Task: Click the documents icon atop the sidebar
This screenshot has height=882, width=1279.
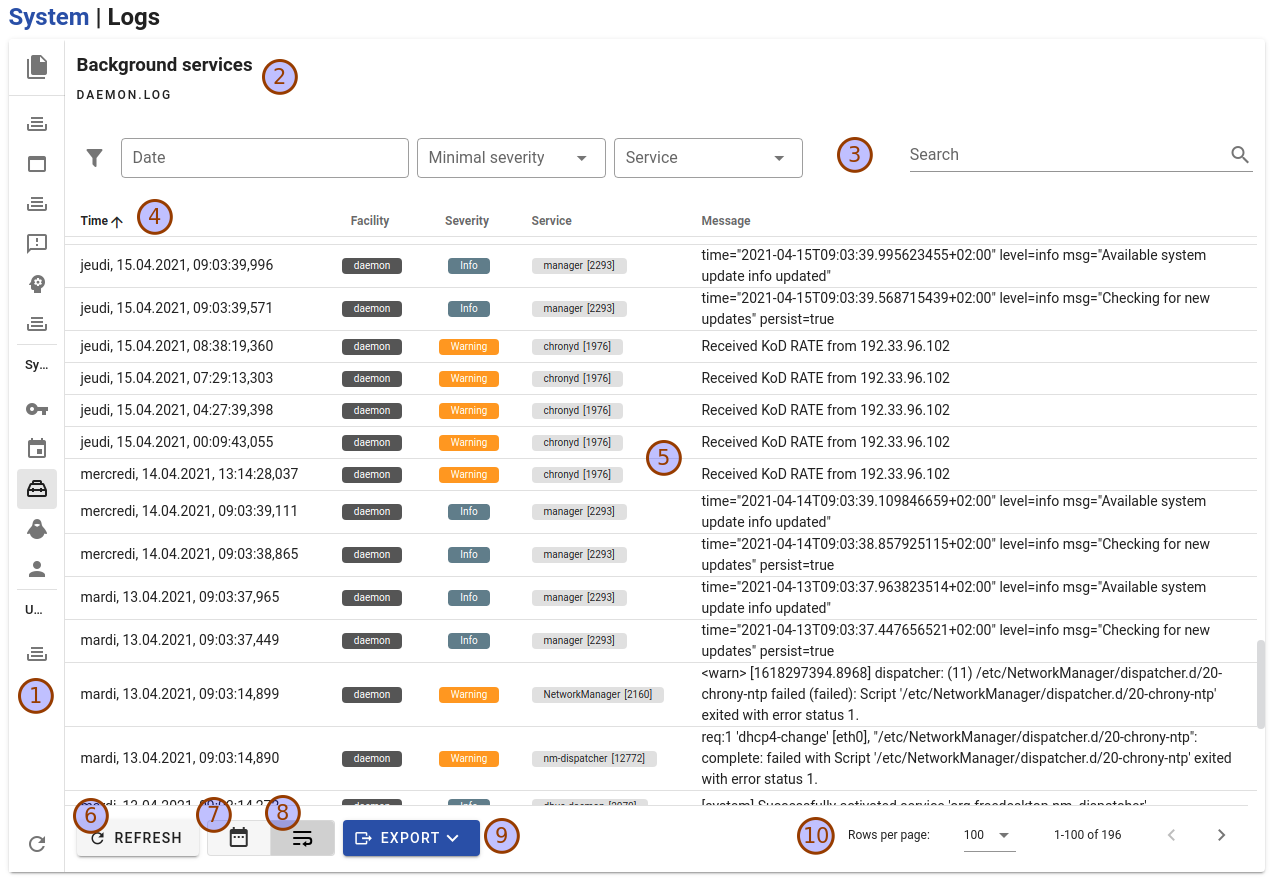Action: 37,67
